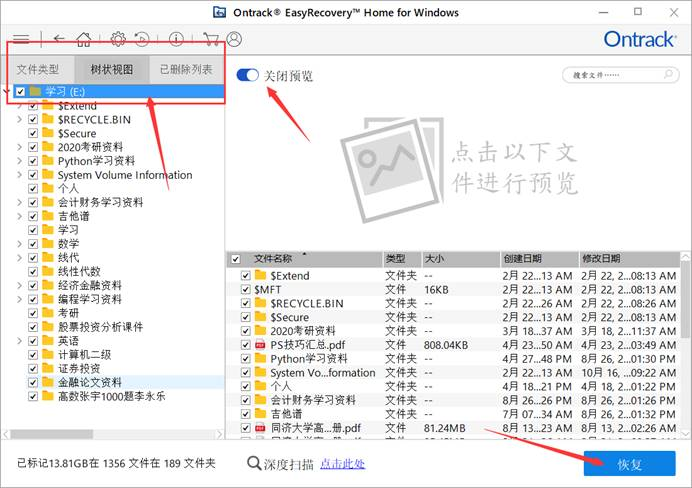Viewport: 692px width, 488px height.
Task: Open the settings gear icon
Action: [118, 39]
